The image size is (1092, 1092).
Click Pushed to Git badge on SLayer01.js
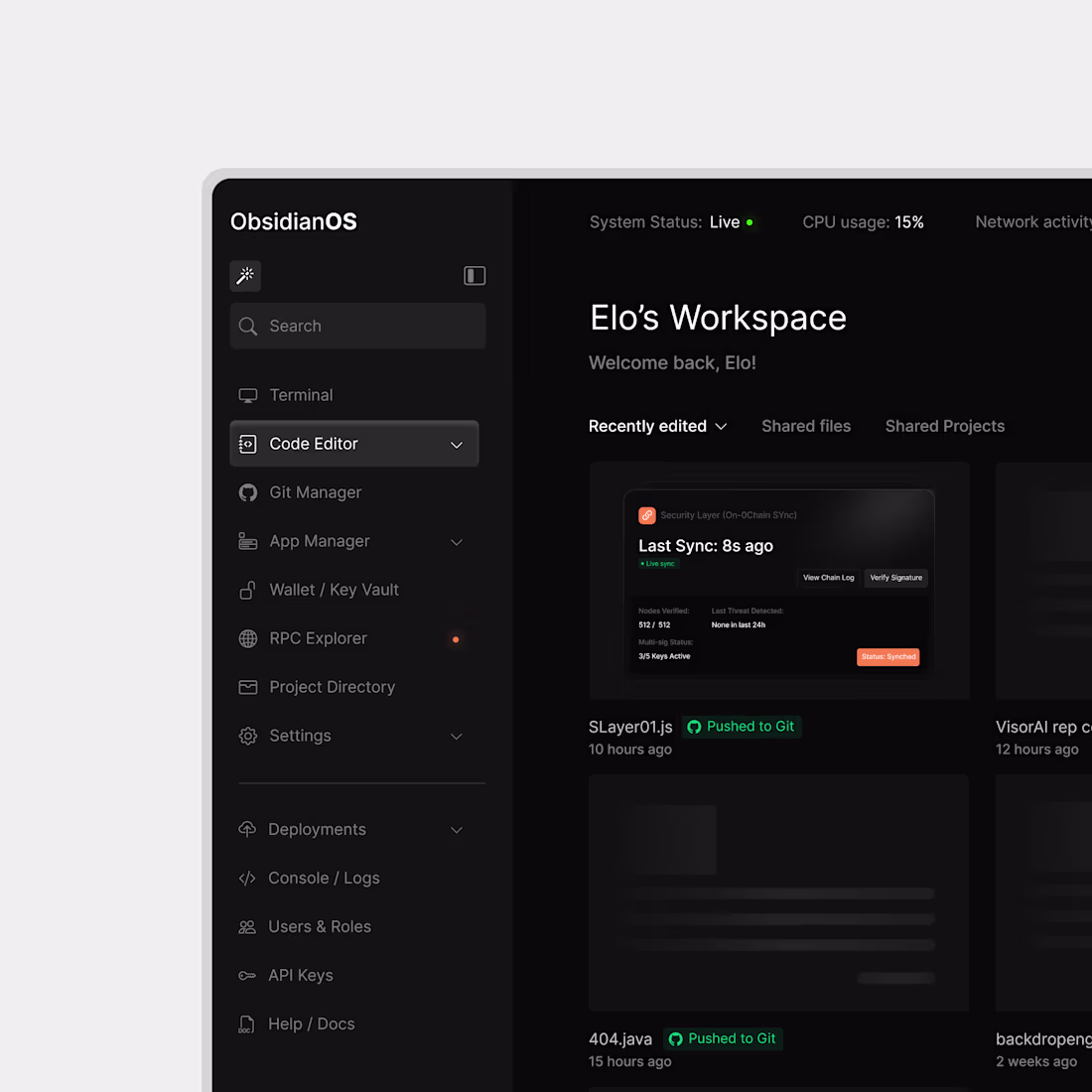click(x=742, y=727)
